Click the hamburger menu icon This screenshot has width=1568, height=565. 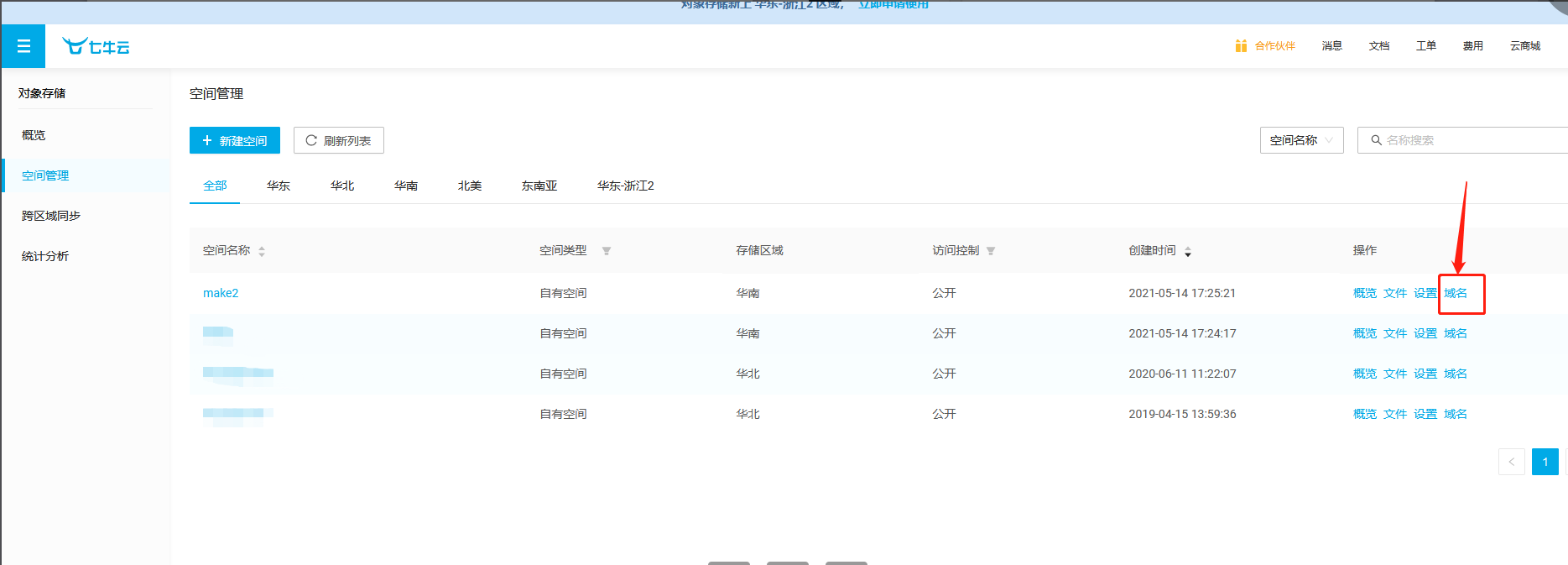tap(23, 46)
